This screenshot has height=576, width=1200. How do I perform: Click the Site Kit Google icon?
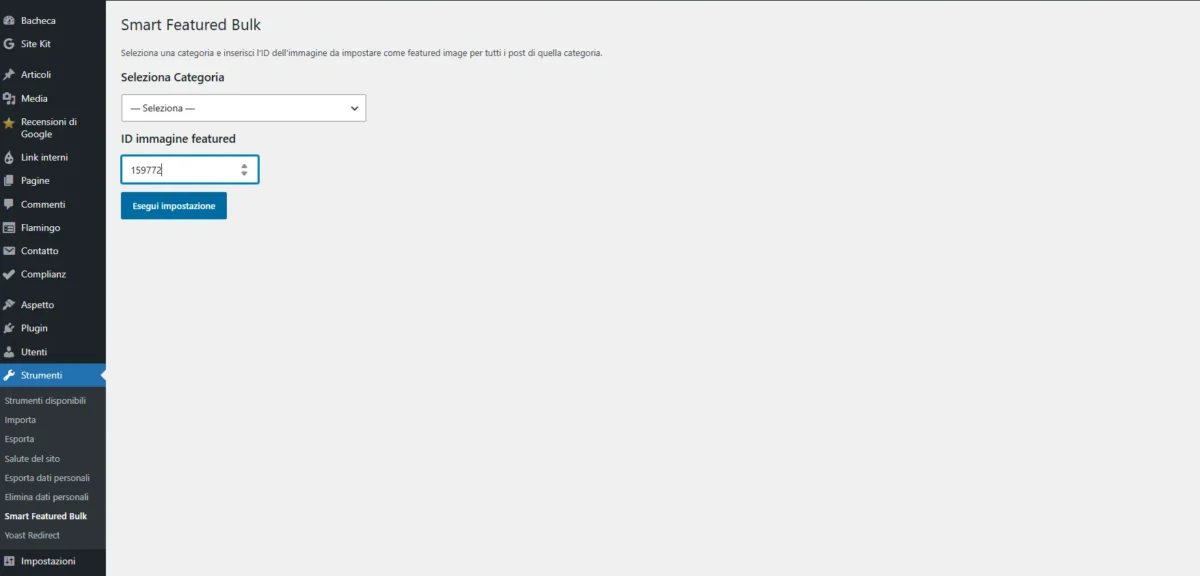[9, 44]
